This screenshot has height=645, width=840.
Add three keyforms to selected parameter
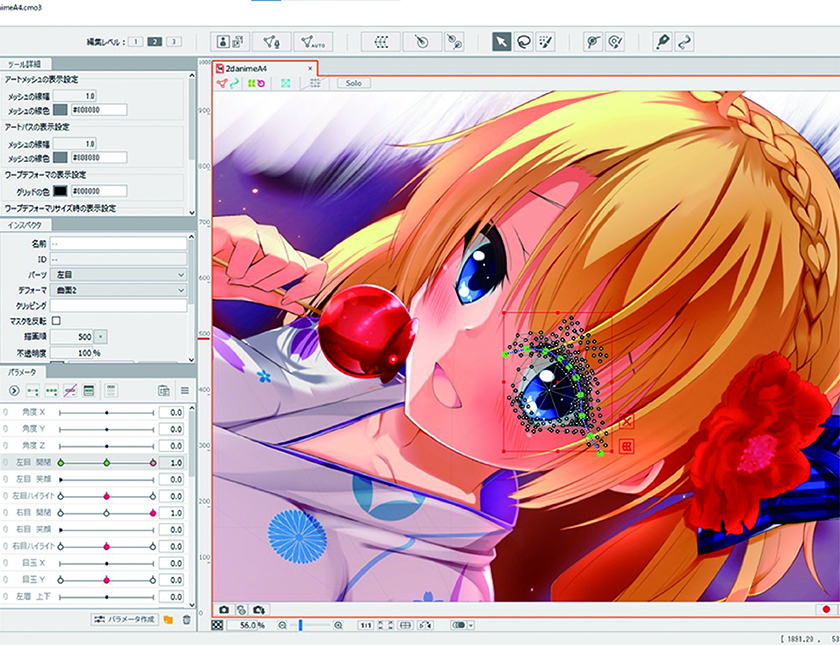click(x=51, y=391)
